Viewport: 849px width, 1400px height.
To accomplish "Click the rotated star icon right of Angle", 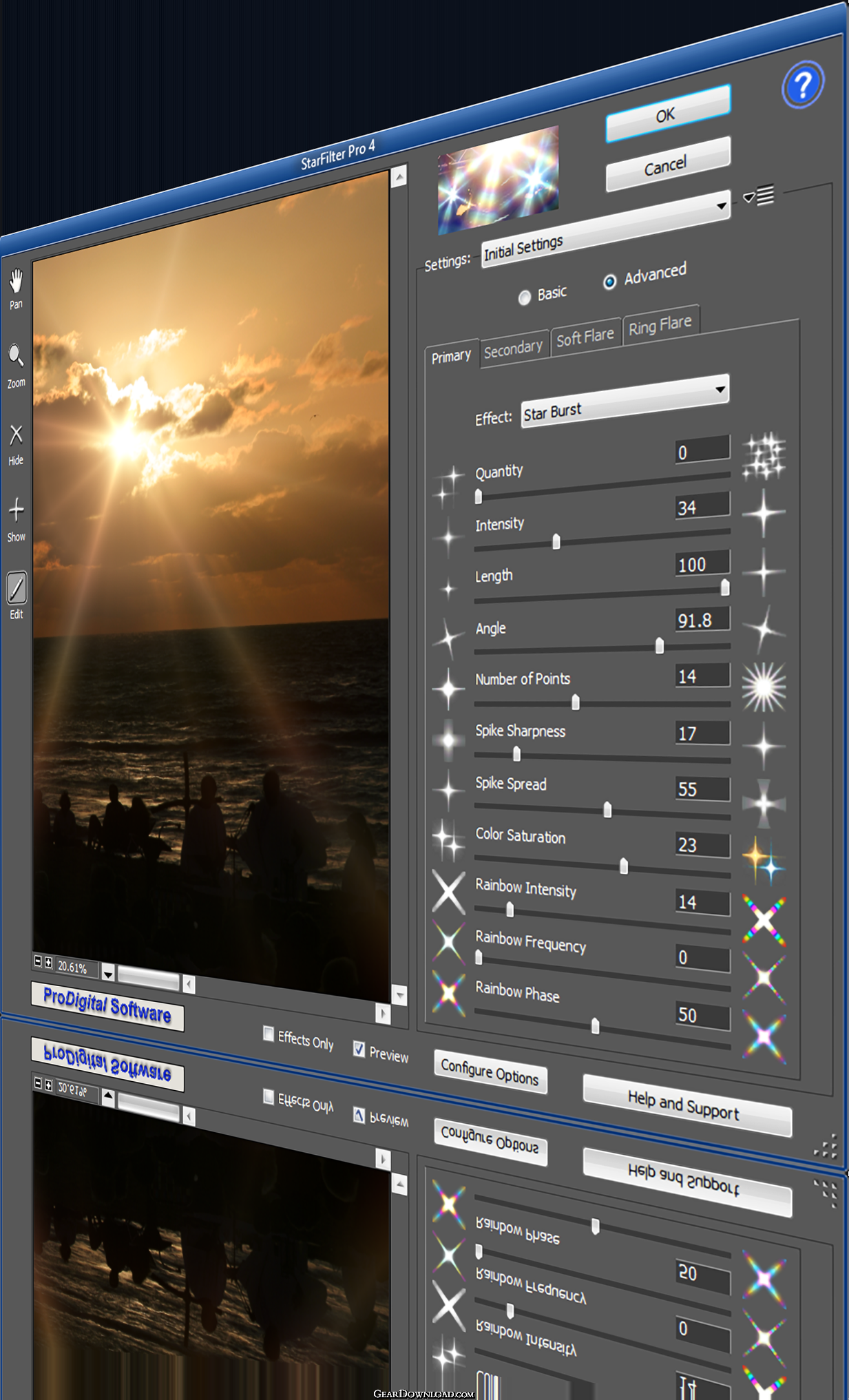I will pos(764,629).
